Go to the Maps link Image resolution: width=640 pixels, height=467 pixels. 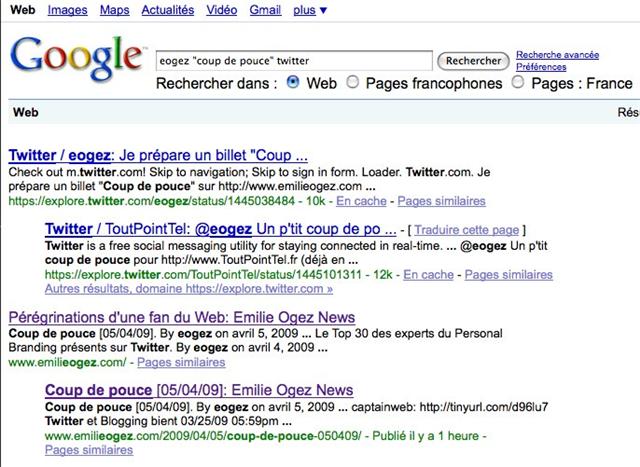tap(115, 10)
